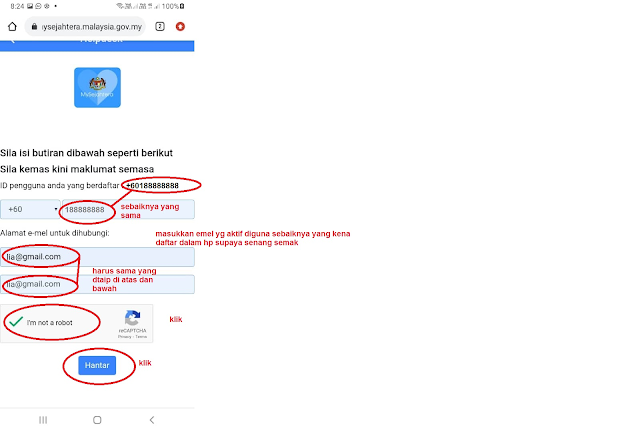Image resolution: width=640 pixels, height=432 pixels.
Task: Tap the red upload notification icon
Action: [180, 27]
